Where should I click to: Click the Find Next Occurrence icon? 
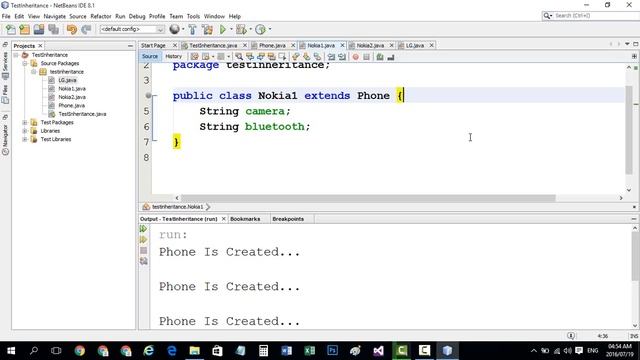pos(260,57)
